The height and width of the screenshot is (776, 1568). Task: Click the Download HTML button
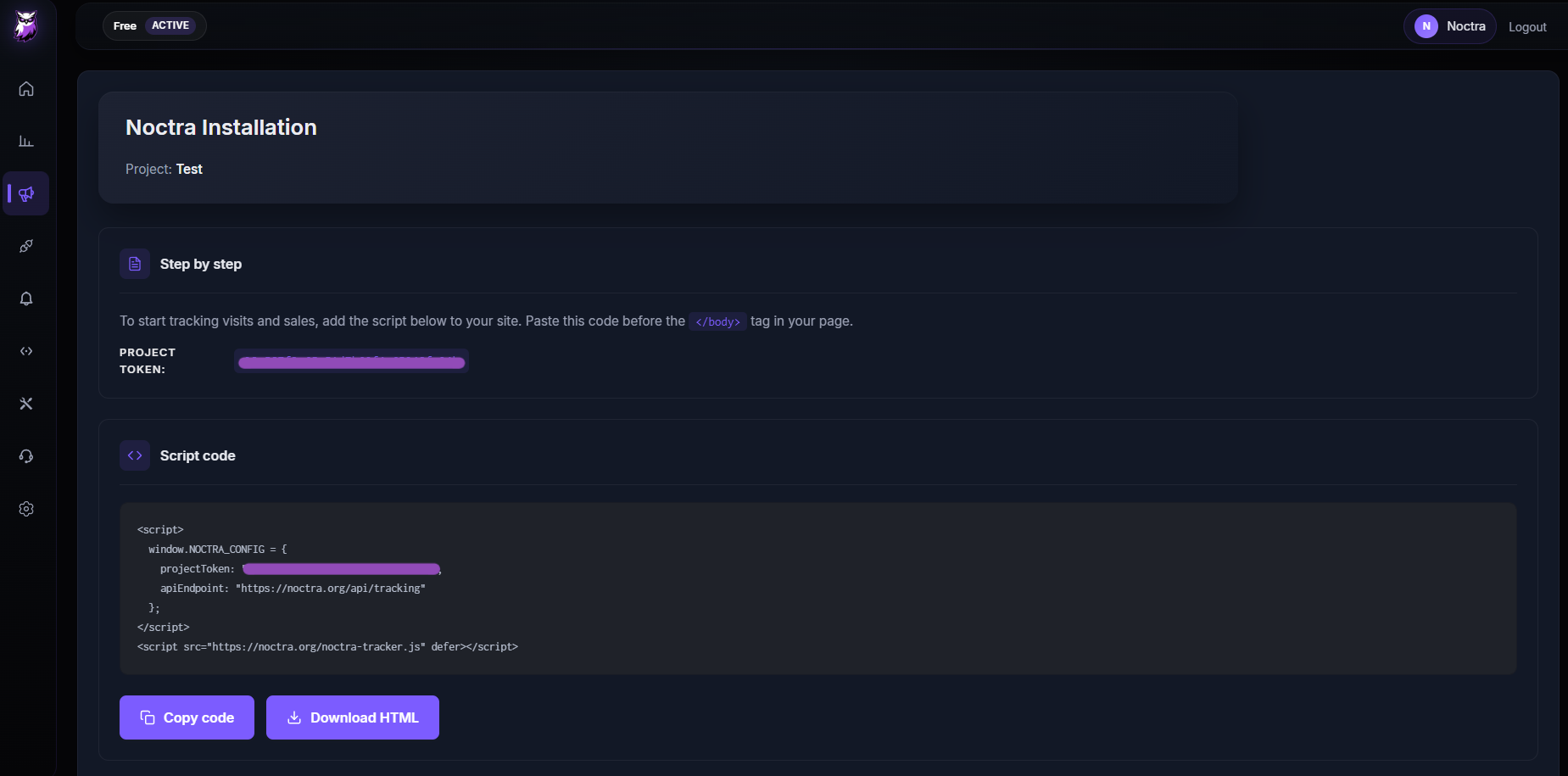(x=353, y=717)
